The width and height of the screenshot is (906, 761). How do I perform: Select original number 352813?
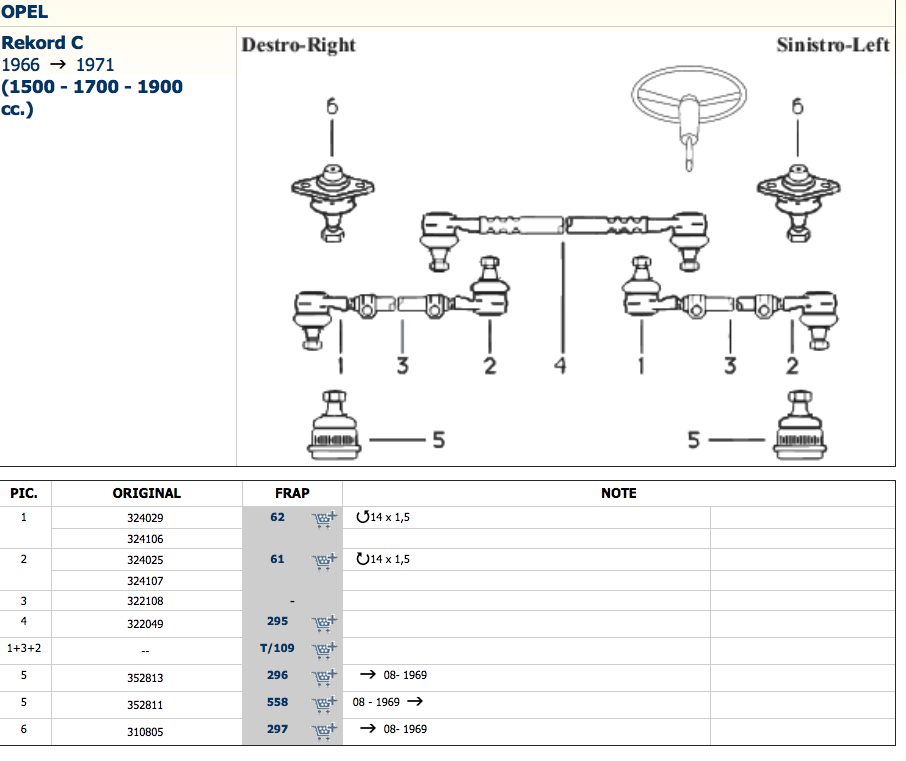145,678
